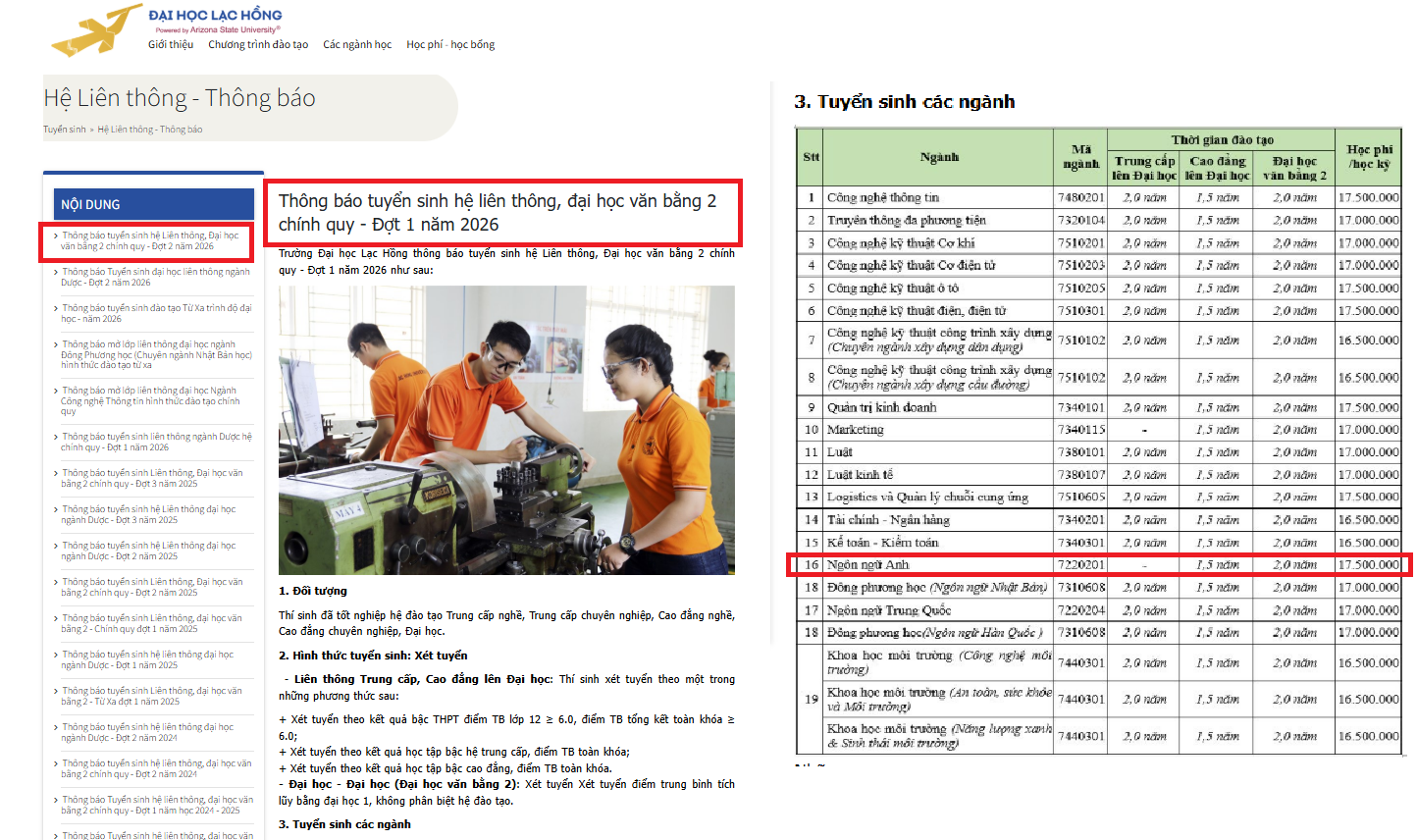Click the Hệ Liên thông - Thông báo breadcrumb
This screenshot has width=1417, height=840.
150,130
